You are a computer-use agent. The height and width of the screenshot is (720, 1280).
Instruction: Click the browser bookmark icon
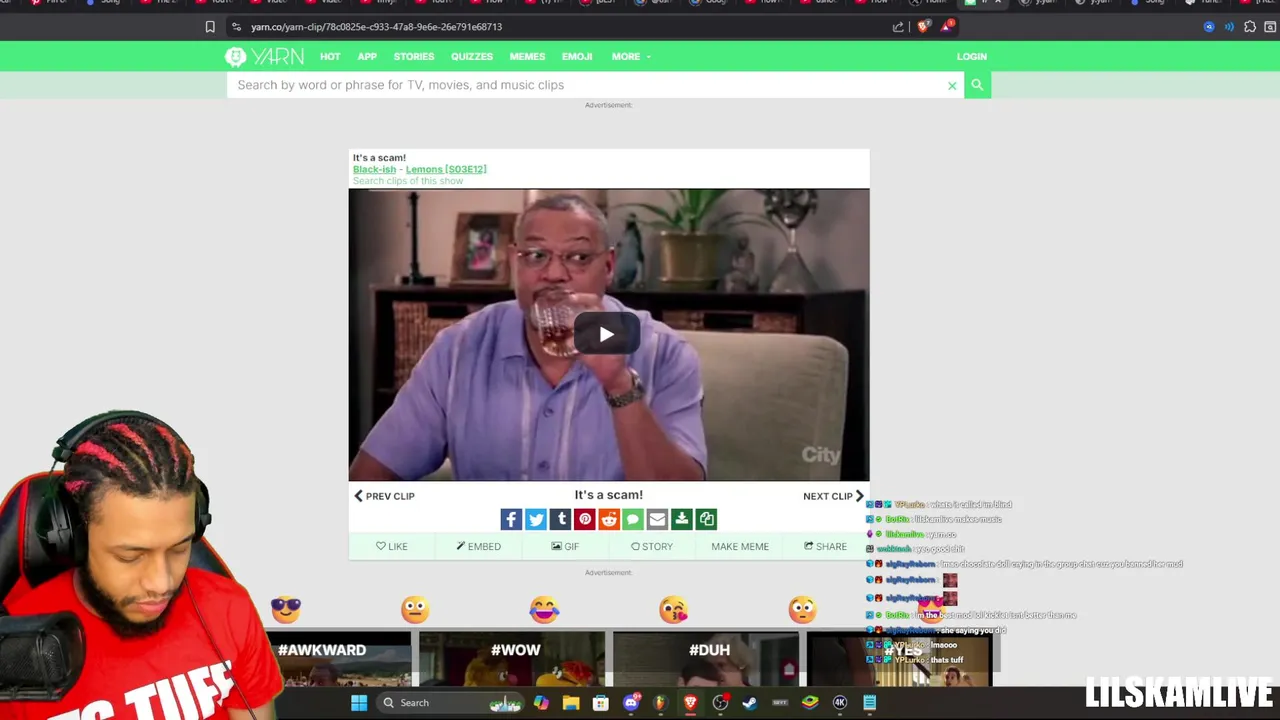210,27
